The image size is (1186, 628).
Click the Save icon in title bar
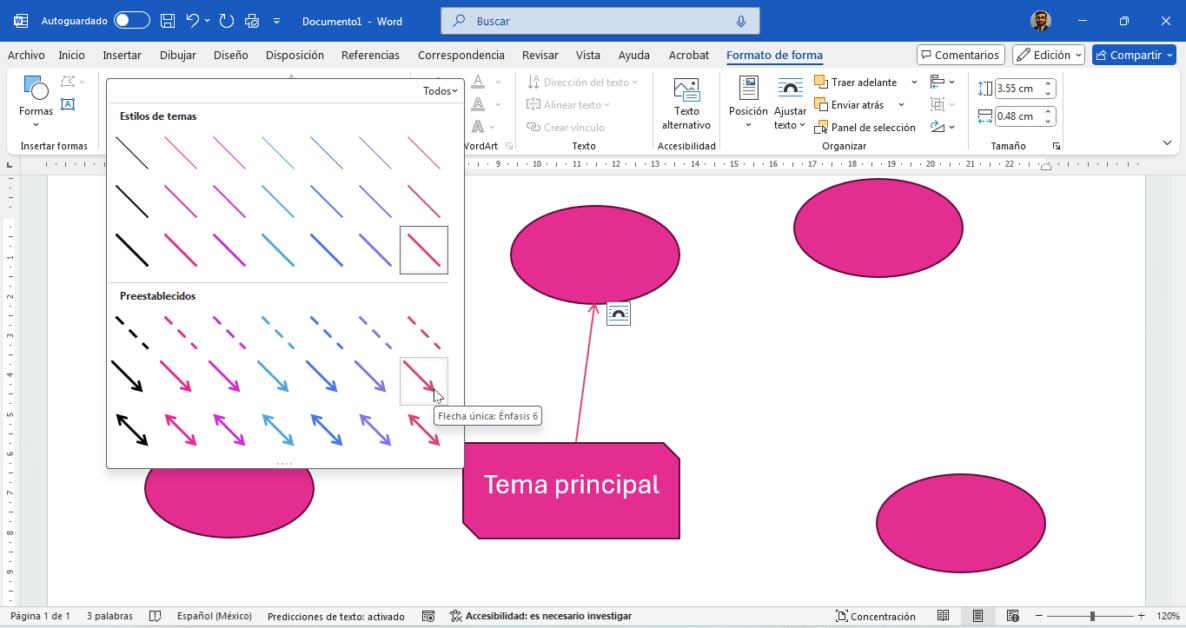168,21
